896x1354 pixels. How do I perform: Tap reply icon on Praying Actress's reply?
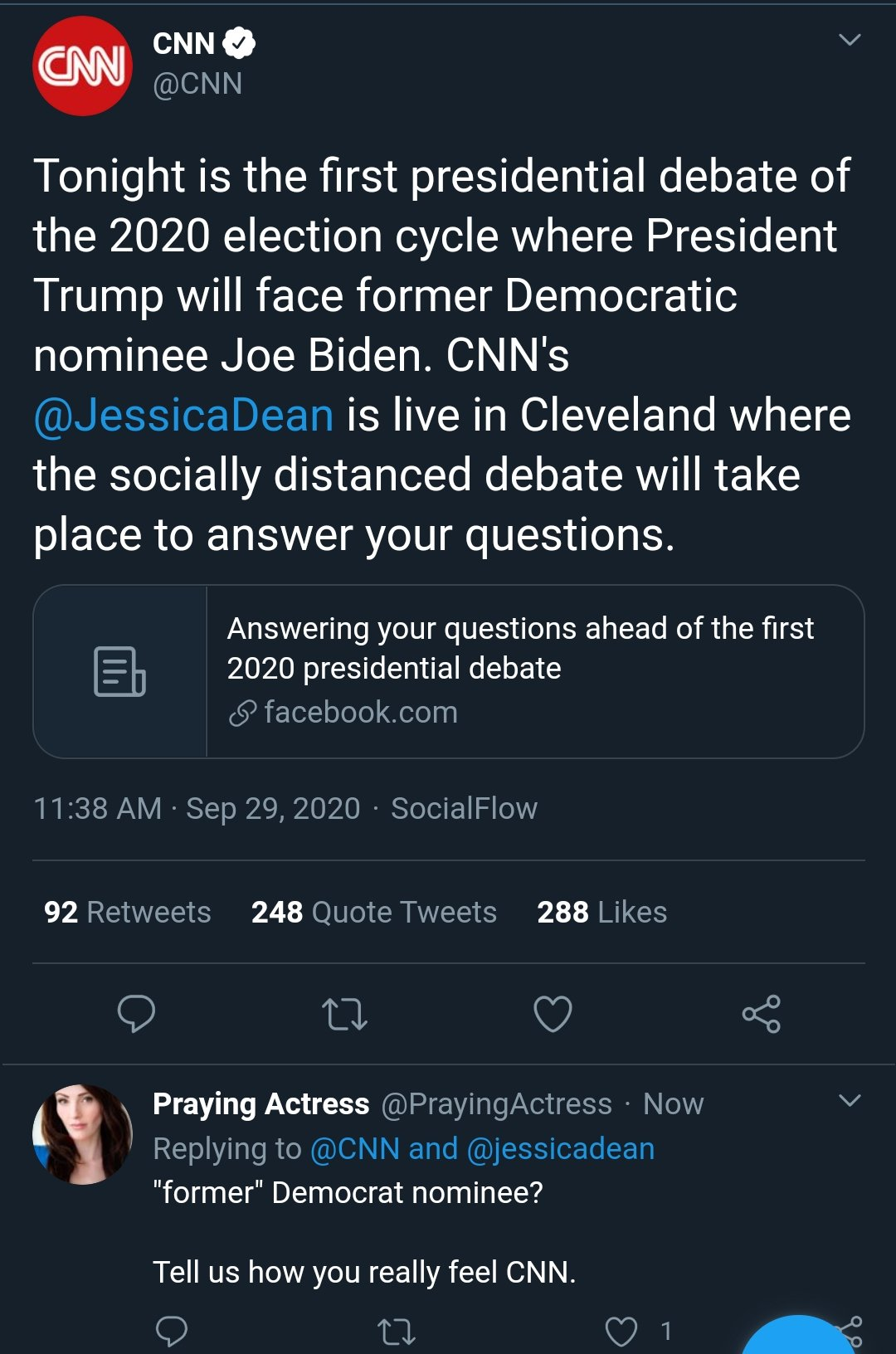point(172,1331)
